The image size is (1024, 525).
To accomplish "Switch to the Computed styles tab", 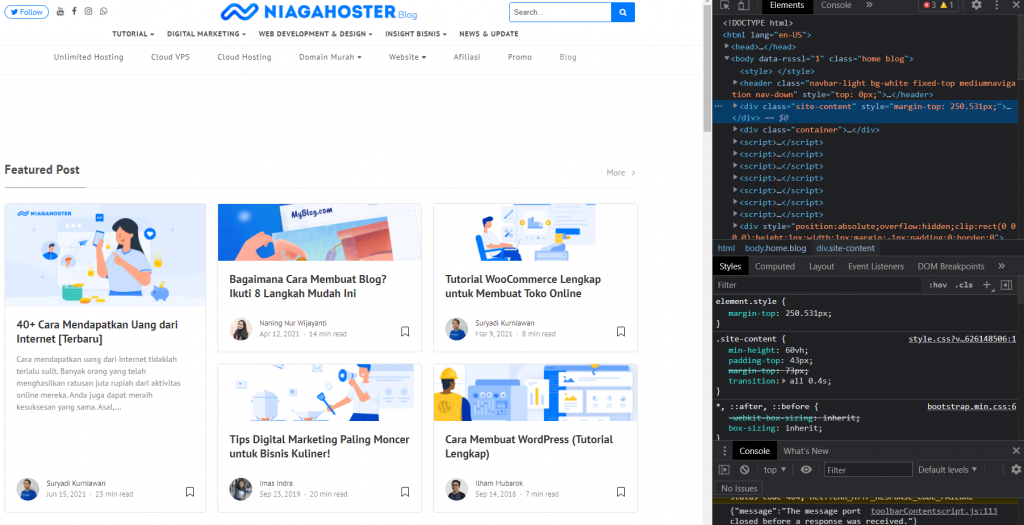I will pos(775,266).
